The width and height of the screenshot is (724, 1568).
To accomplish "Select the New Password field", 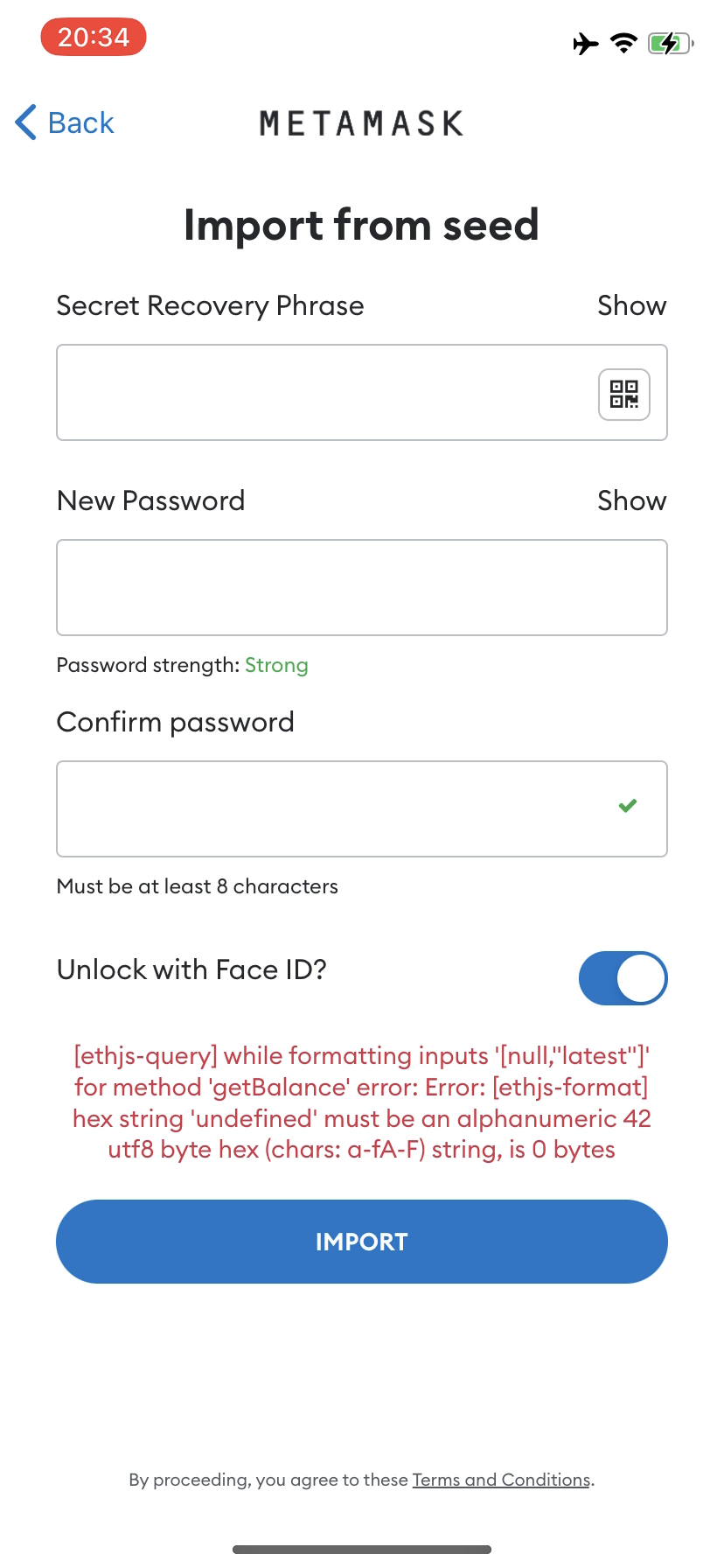I will [x=361, y=587].
